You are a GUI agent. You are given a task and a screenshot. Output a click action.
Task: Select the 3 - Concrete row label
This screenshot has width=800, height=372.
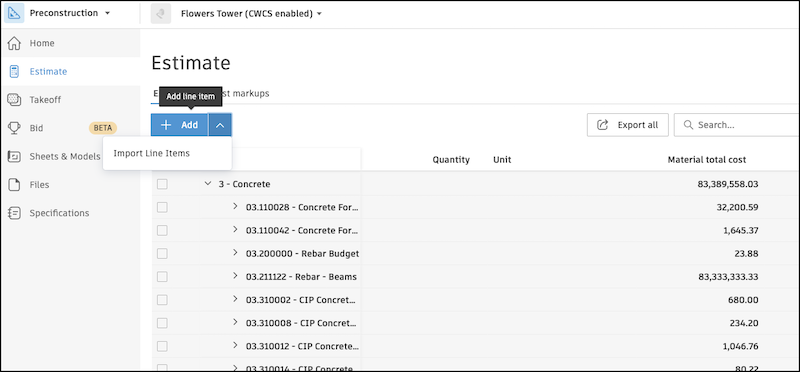[x=244, y=184]
